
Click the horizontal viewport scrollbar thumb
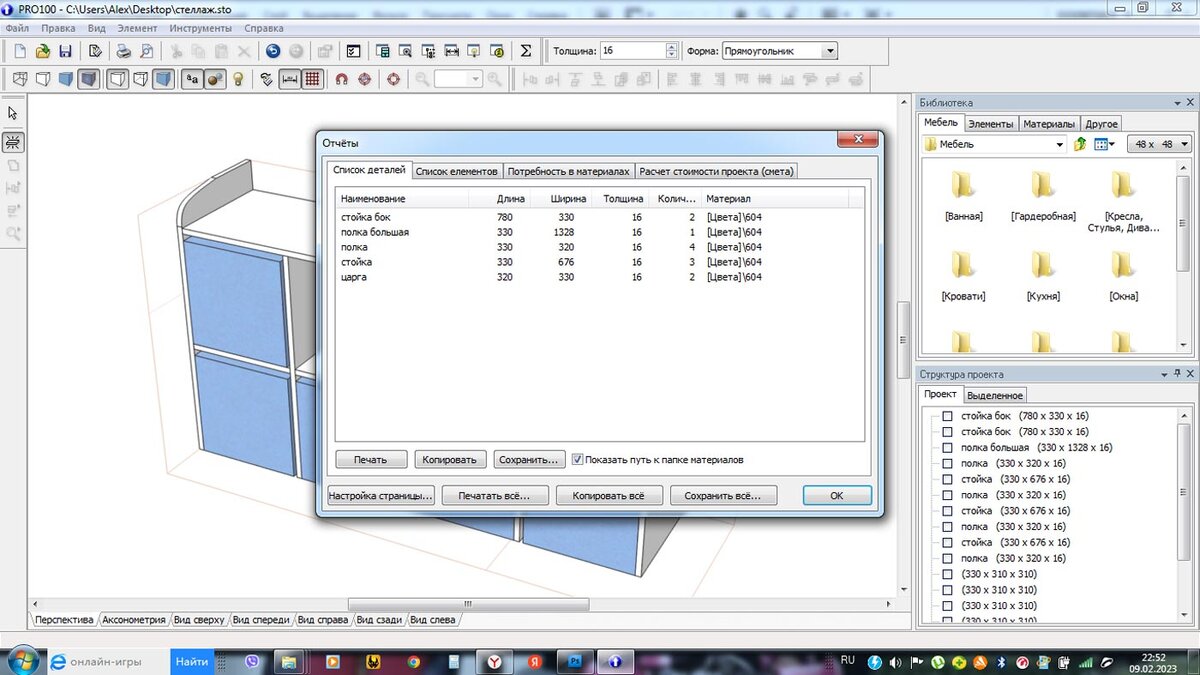tap(469, 604)
